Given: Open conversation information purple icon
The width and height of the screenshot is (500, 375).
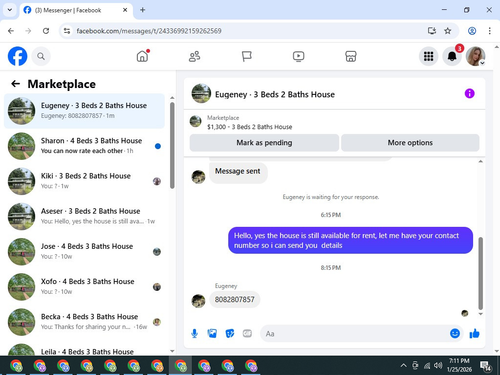Looking at the screenshot, I should click(x=469, y=94).
